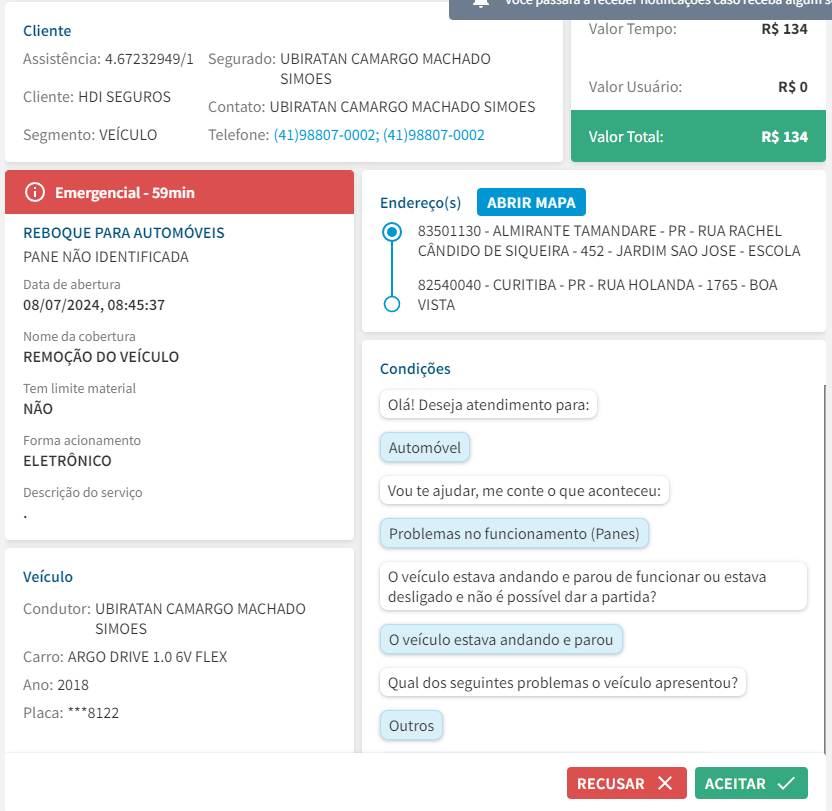Click the notification bell icon
This screenshot has height=811, width=832.
click(481, 4)
